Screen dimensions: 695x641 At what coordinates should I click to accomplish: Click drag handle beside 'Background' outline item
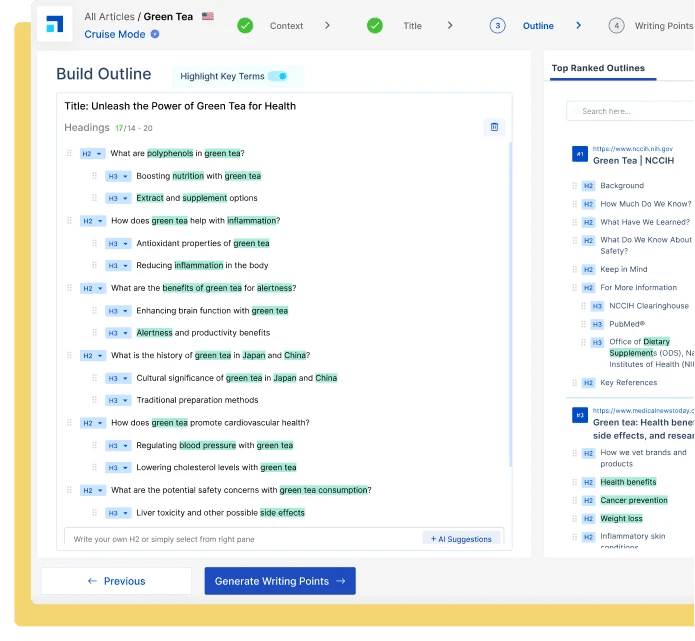tap(574, 186)
